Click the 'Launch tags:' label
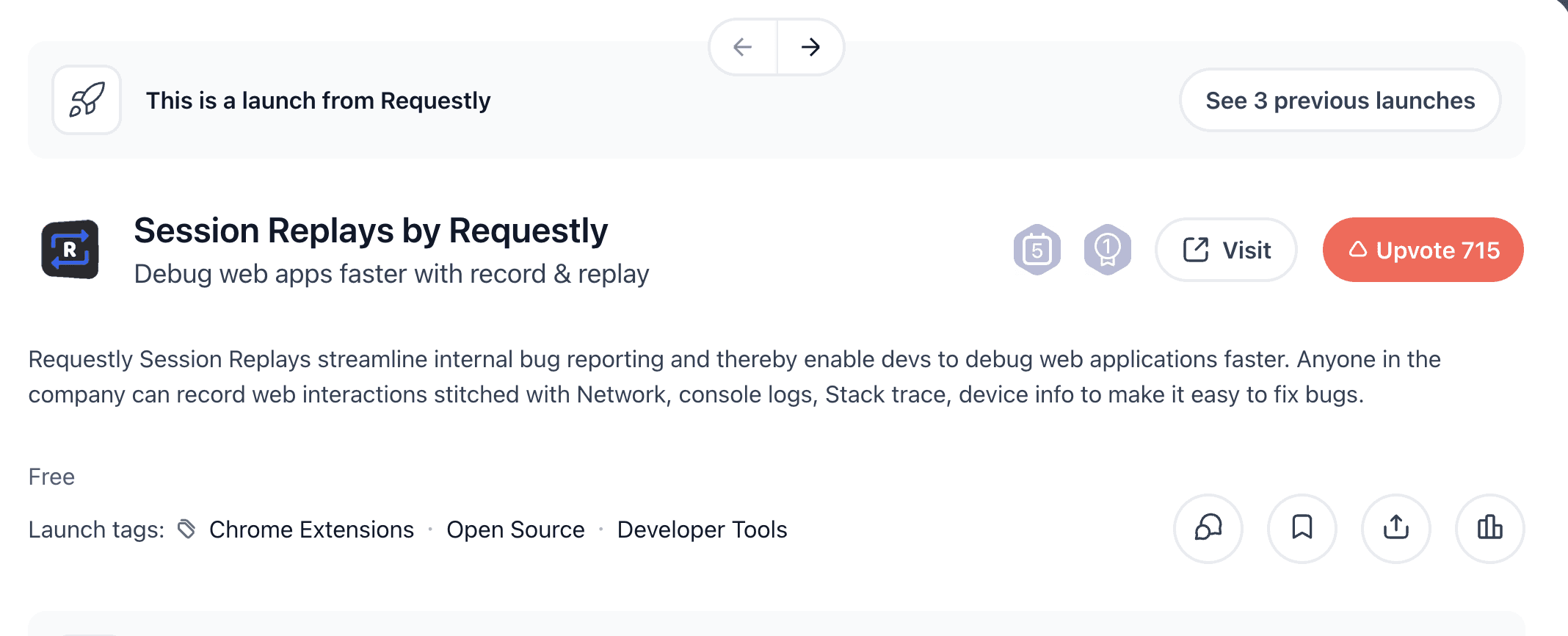1568x636 pixels. [96, 530]
